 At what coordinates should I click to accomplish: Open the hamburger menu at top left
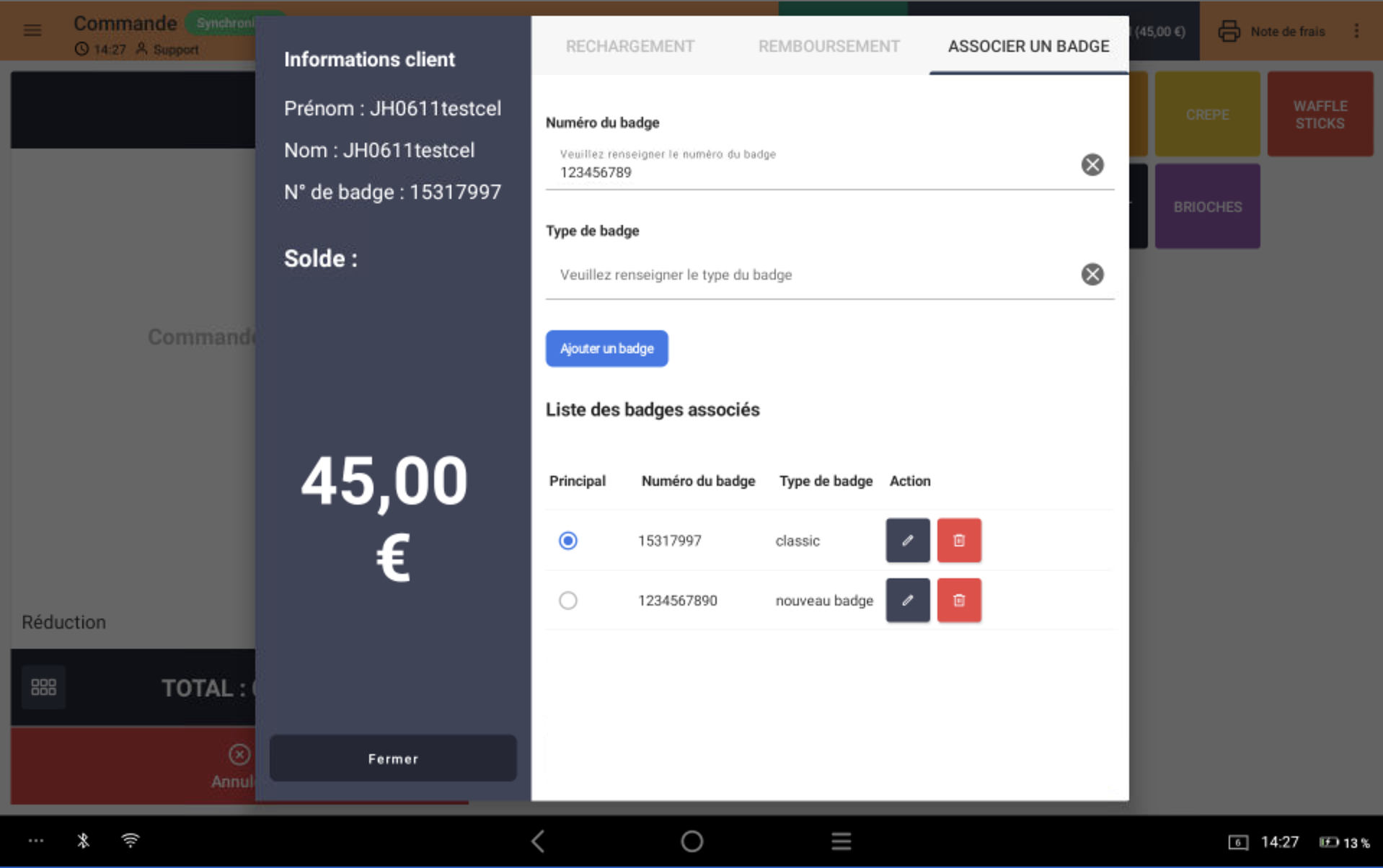click(32, 30)
